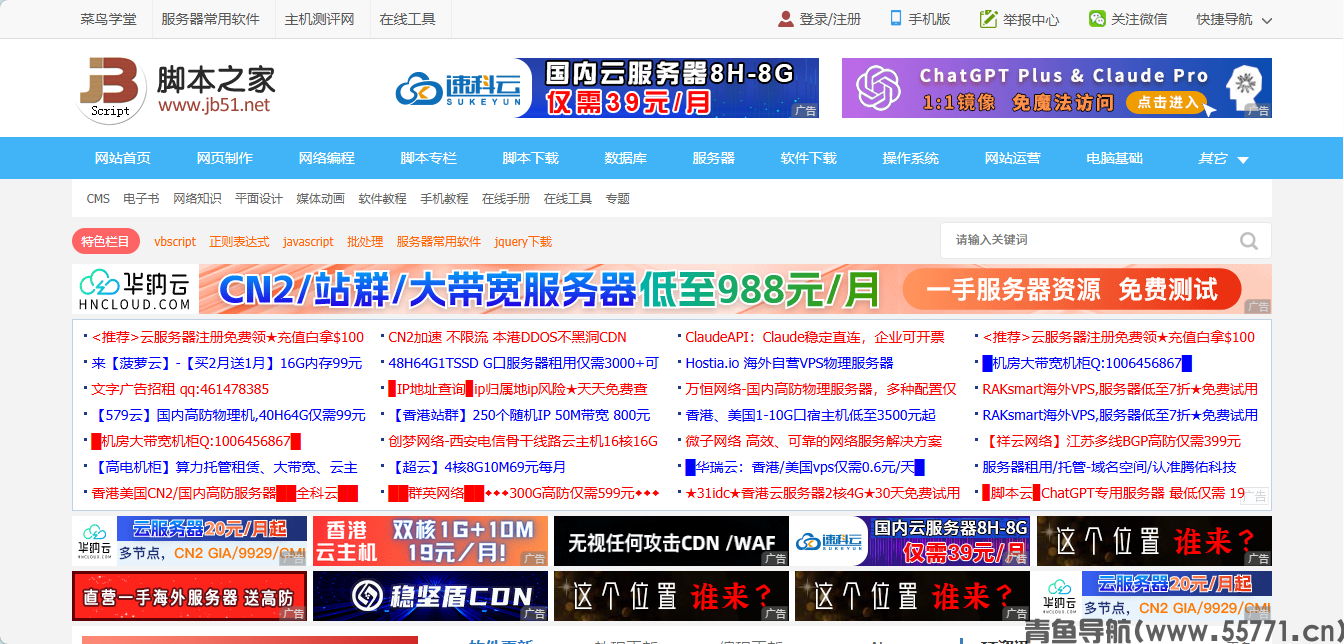Open the 电脑基础 nav item
The width and height of the screenshot is (1344, 644).
click(1115, 158)
